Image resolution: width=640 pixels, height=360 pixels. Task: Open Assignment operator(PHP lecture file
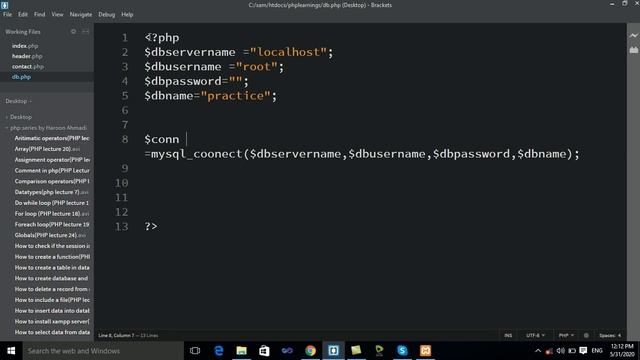tap(52, 160)
